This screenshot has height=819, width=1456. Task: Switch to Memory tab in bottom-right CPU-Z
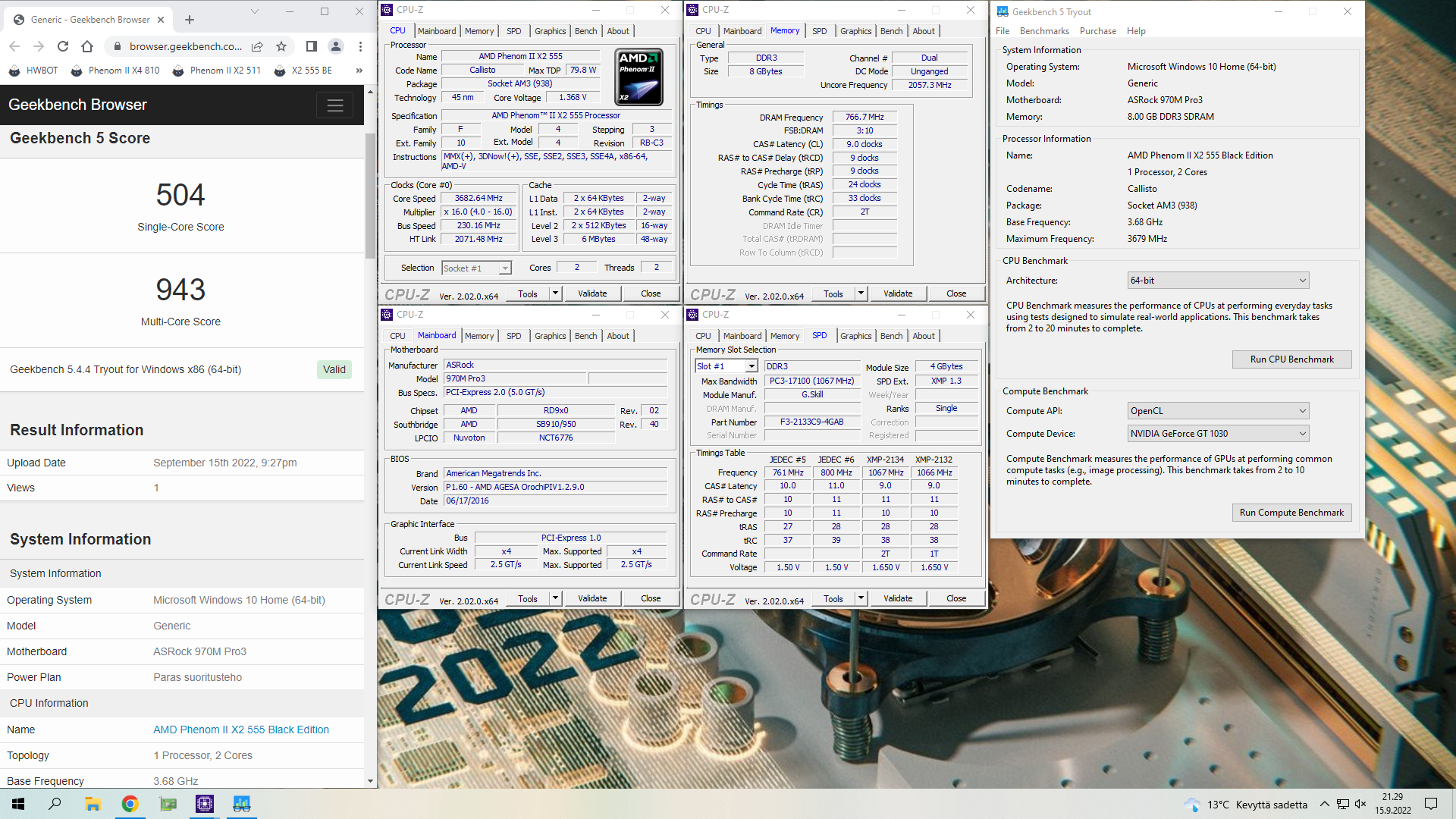785,336
